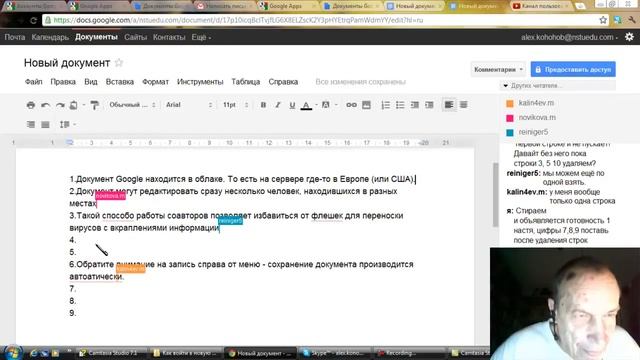Screen dimensions: 640x360
Task: Open the Windows Start button
Action: point(12,353)
